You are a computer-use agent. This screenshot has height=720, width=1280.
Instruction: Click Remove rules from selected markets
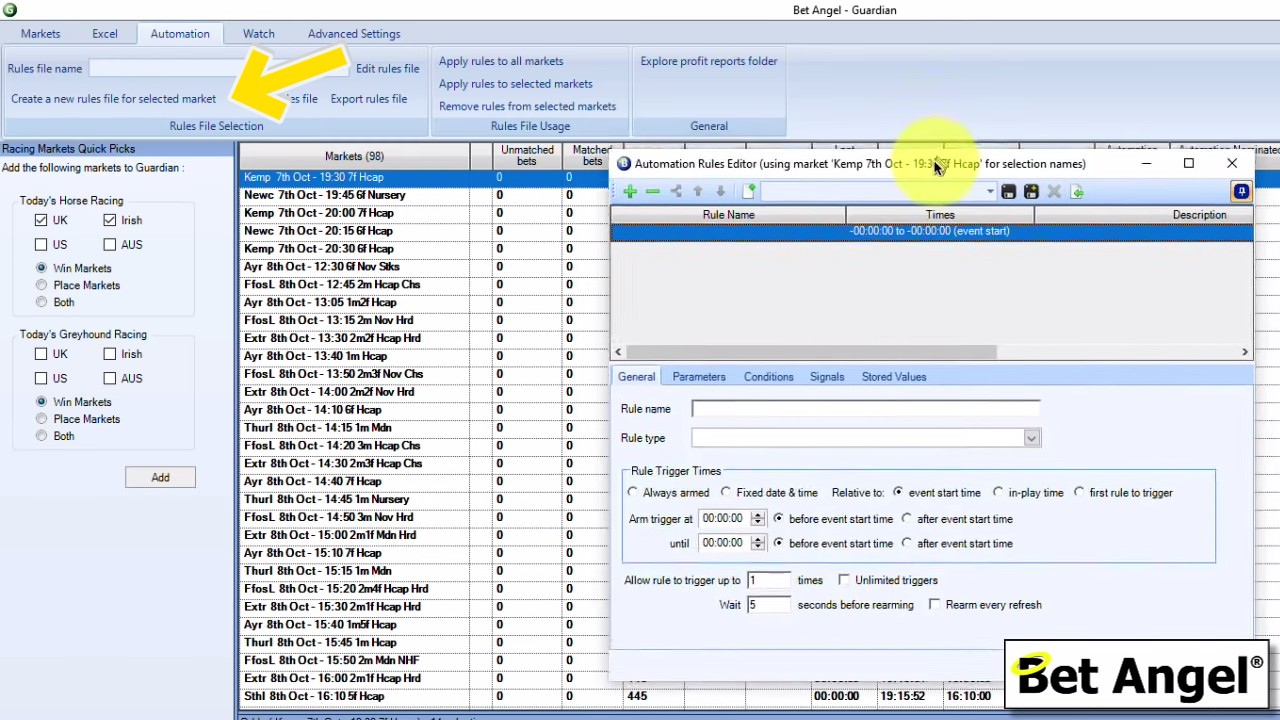coord(527,106)
